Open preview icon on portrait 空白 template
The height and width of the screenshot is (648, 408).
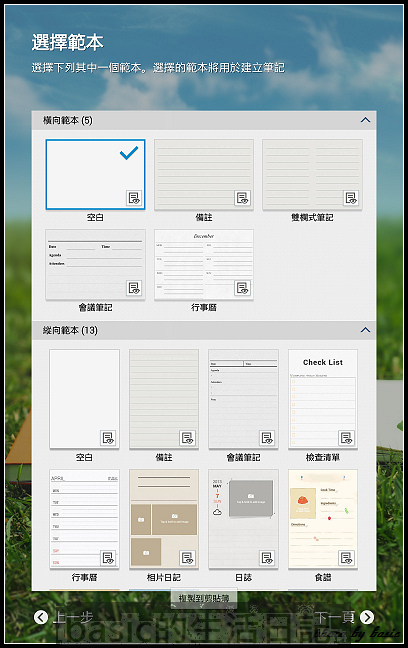(x=108, y=438)
